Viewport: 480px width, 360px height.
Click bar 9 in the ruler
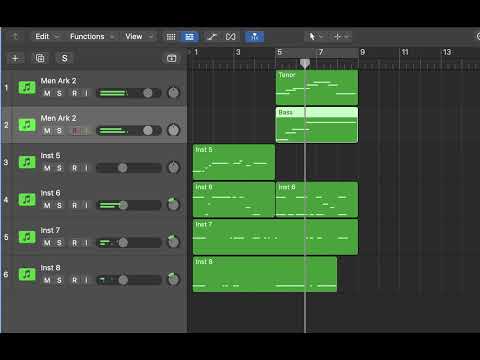pyautogui.click(x=363, y=52)
